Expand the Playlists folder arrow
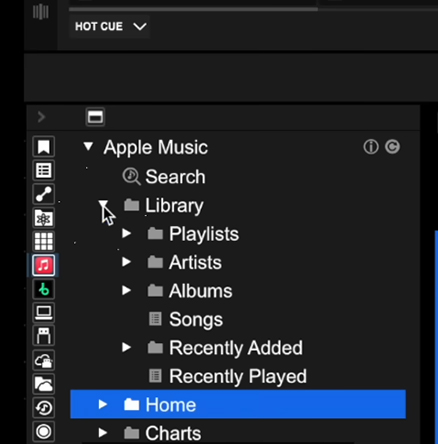The width and height of the screenshot is (438, 444). (x=126, y=233)
